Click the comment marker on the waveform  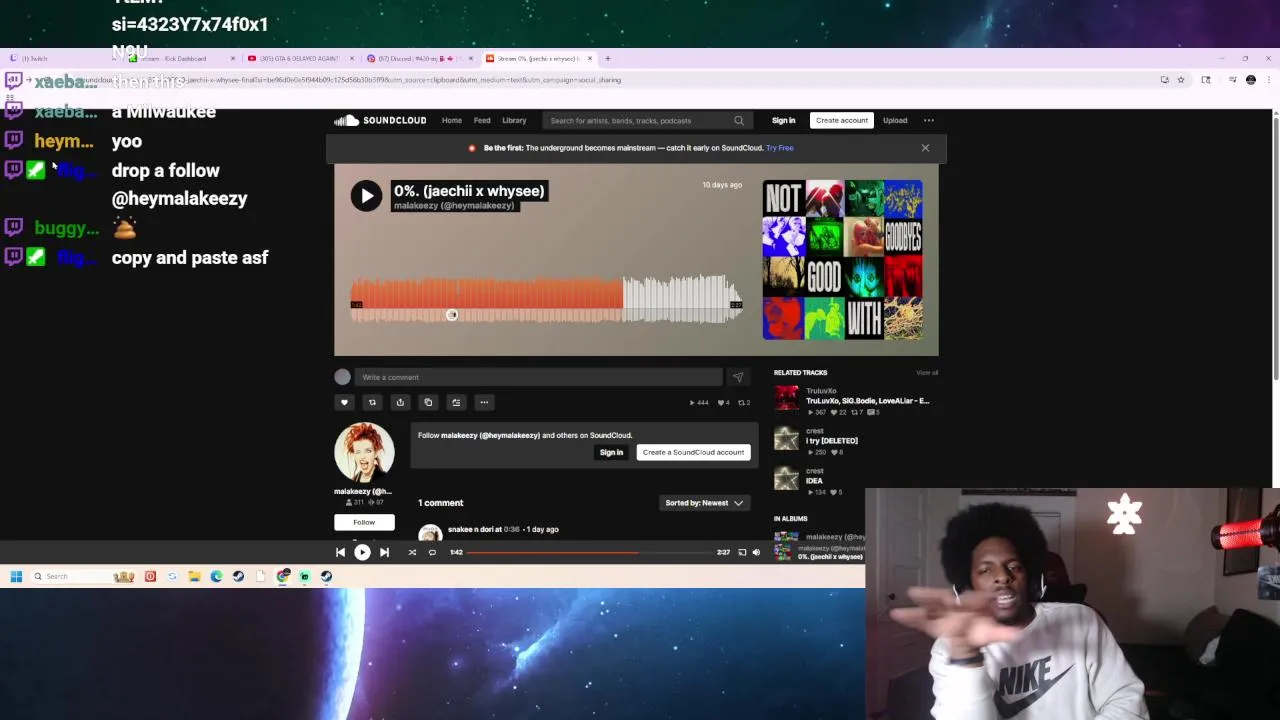click(x=452, y=315)
